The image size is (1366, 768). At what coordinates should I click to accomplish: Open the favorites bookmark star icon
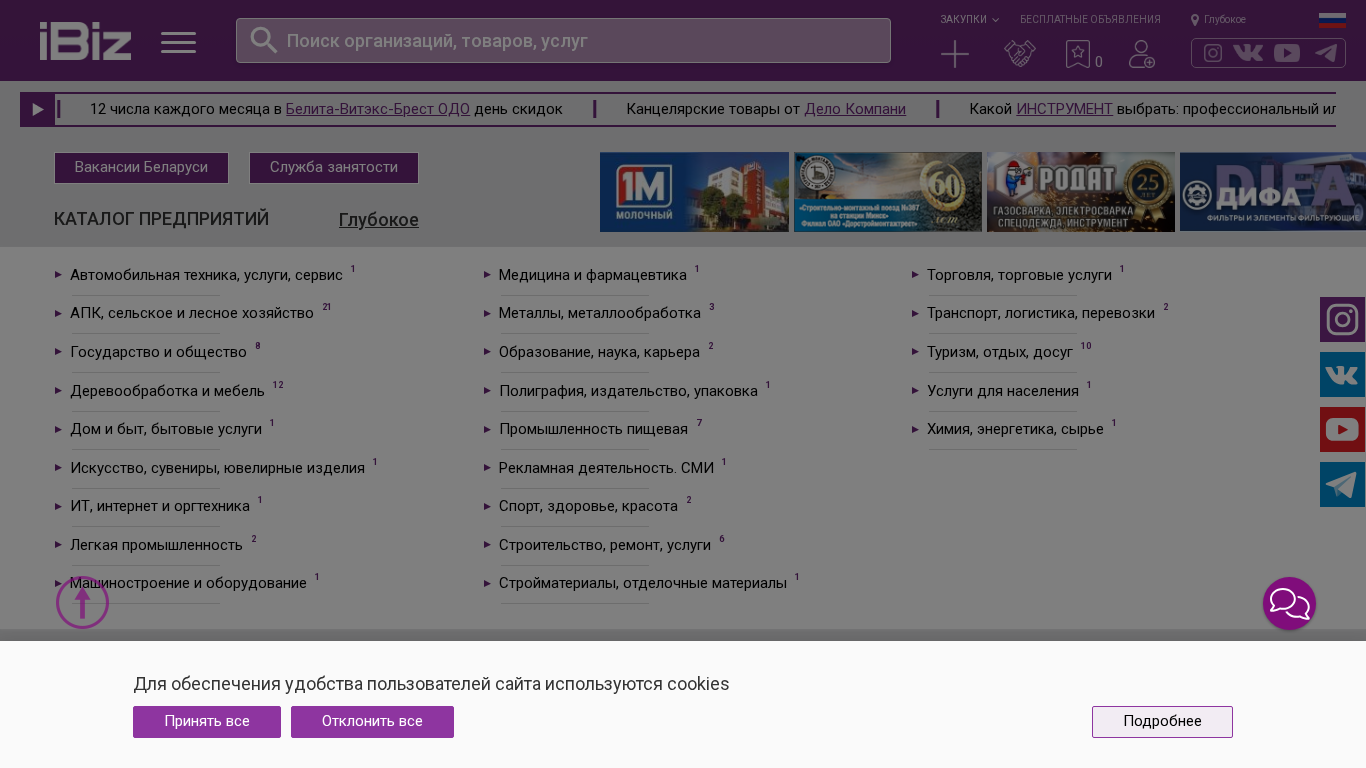click(1077, 54)
